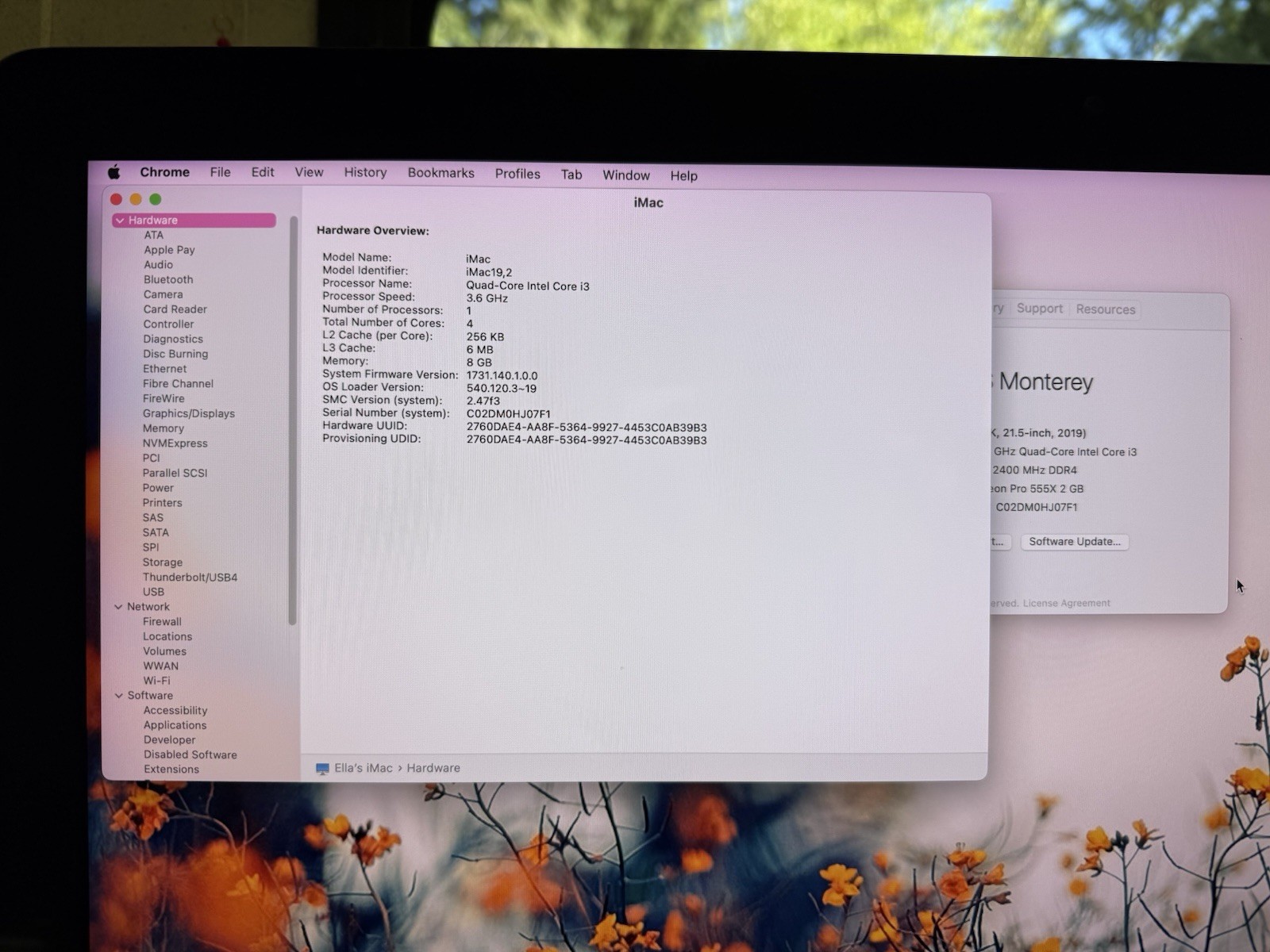Switch to Resources tab in About window
Image resolution: width=1270 pixels, height=952 pixels.
pyautogui.click(x=1105, y=309)
